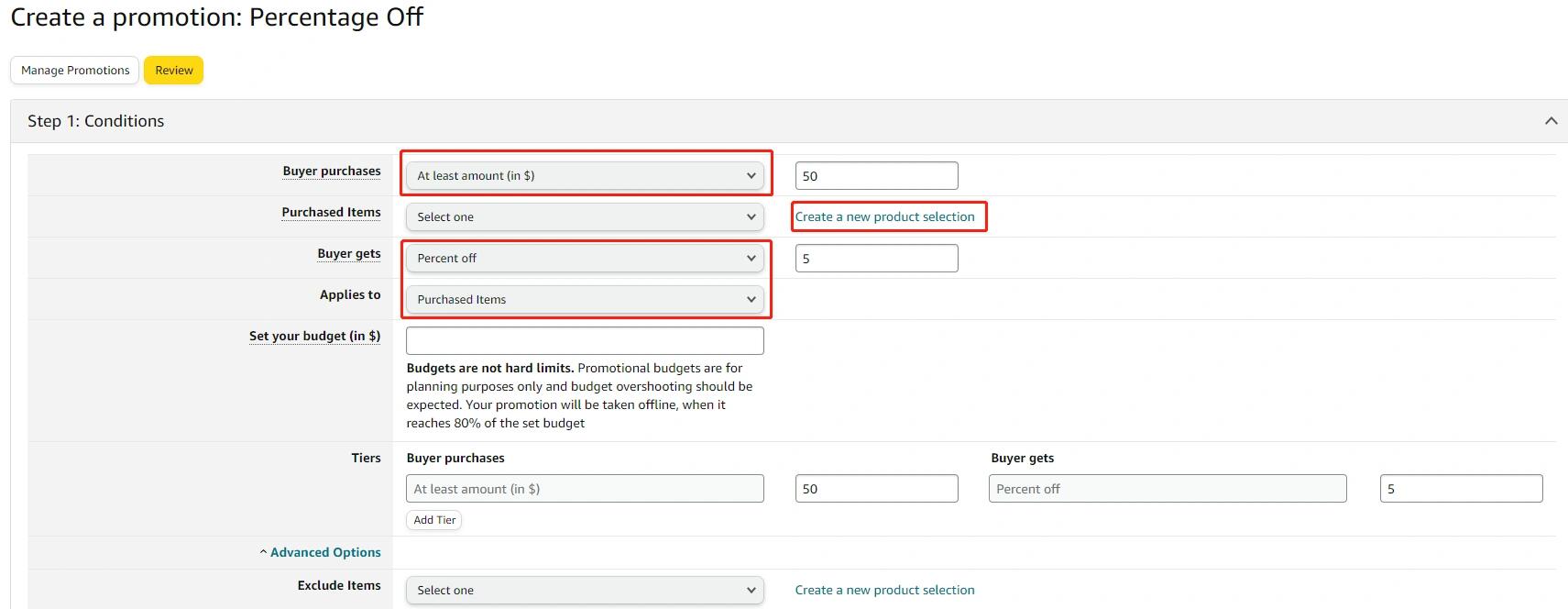Open the Buyer gets Percent off dropdown
The image size is (1568, 609).
point(585,258)
